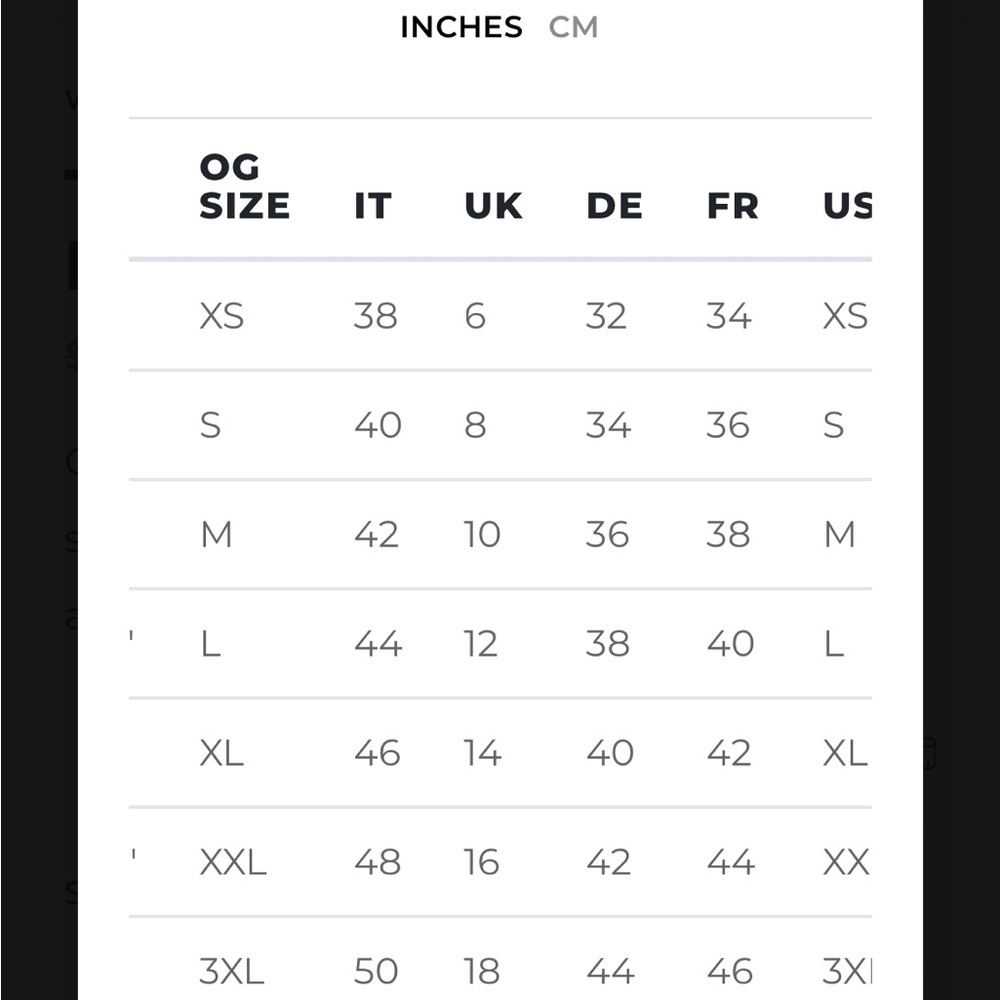Screen dimensions: 1000x1000
Task: Select the INCHES unit option
Action: pyautogui.click(x=461, y=27)
